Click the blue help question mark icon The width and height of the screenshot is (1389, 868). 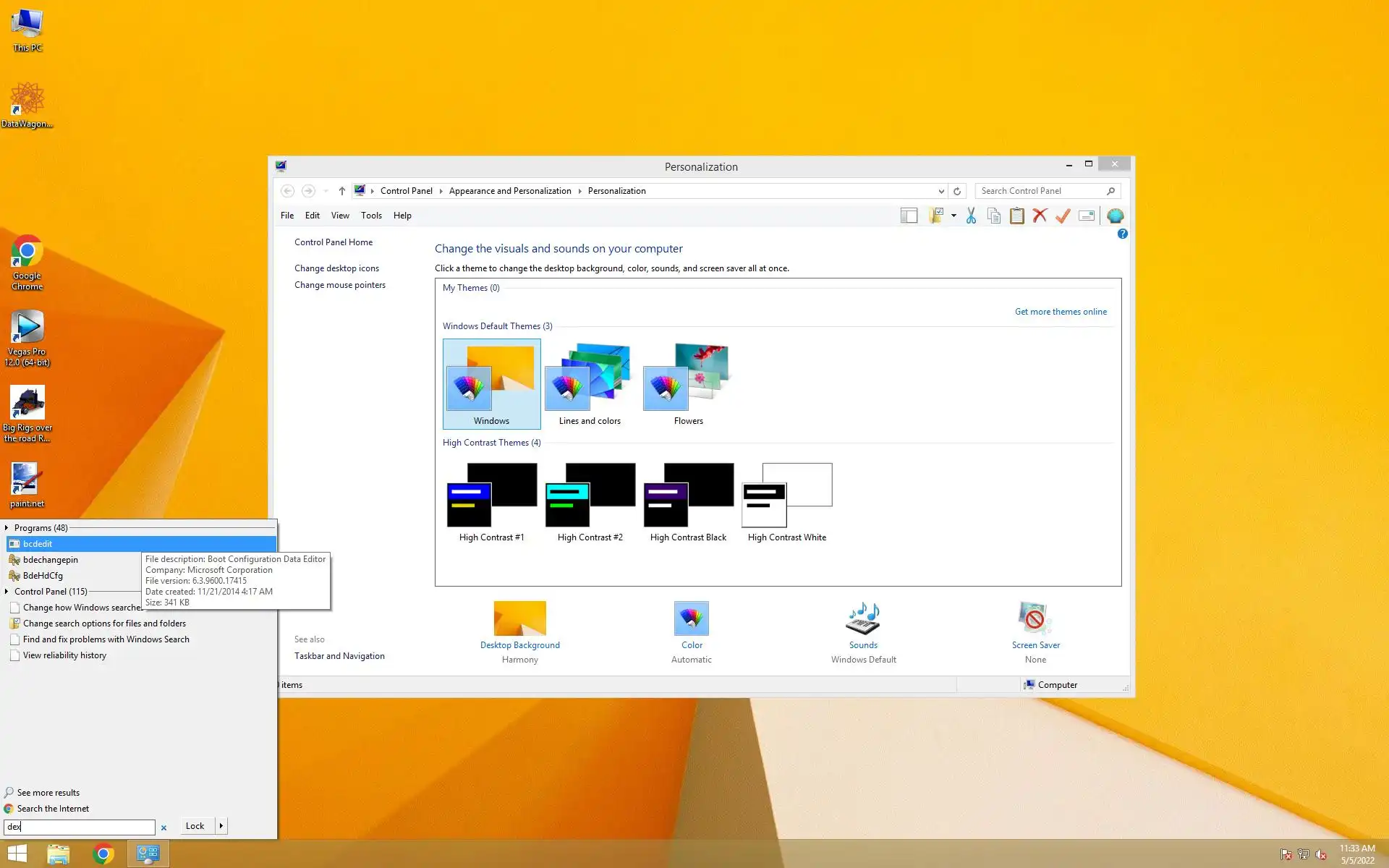point(1122,234)
